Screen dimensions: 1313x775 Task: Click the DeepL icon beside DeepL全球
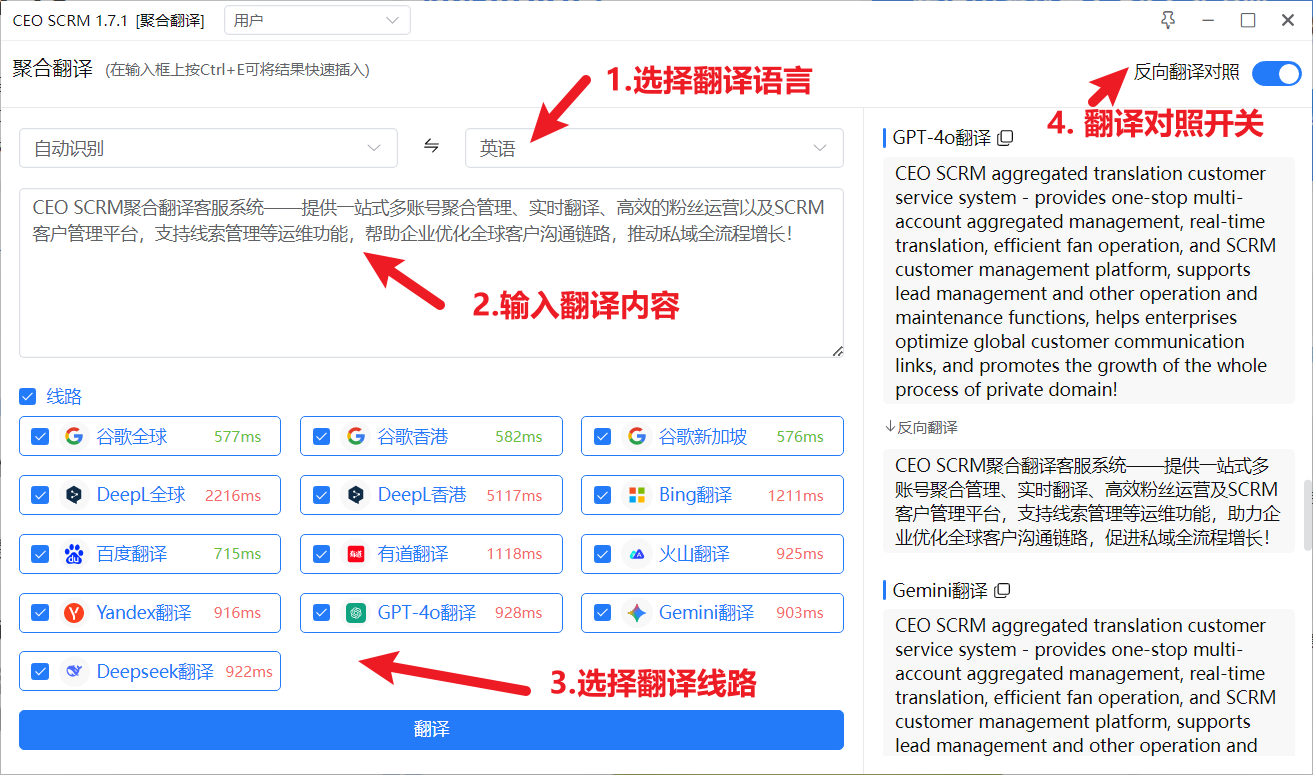pos(73,495)
